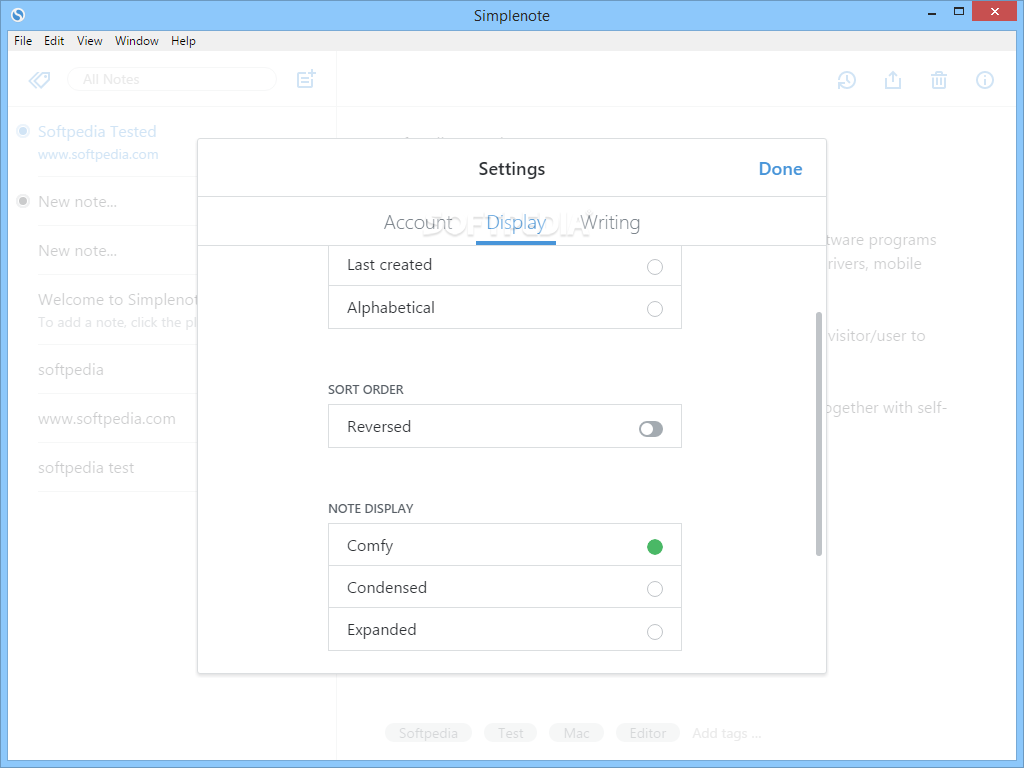Click the Test tag chip

(511, 733)
